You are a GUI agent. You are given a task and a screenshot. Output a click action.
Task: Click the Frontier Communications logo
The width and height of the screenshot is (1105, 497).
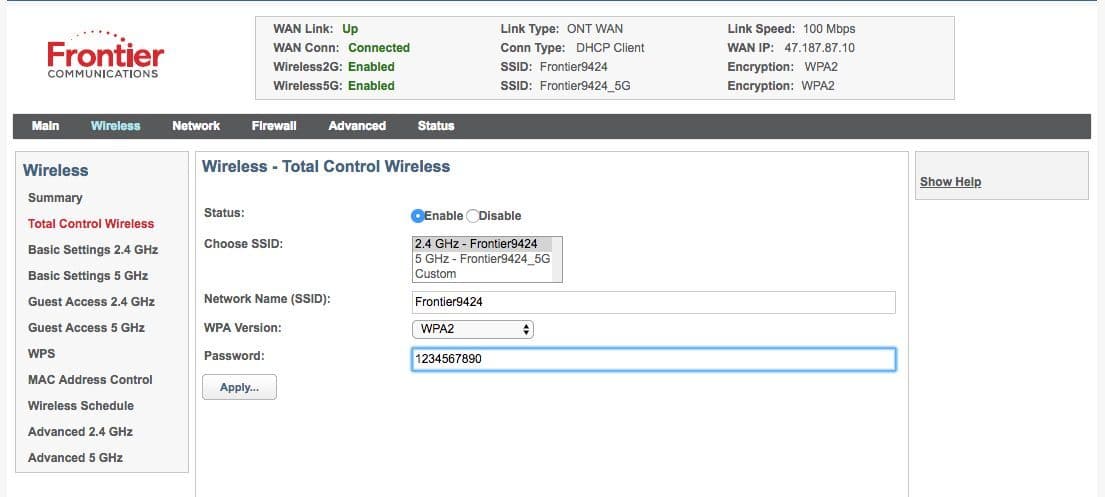click(104, 56)
